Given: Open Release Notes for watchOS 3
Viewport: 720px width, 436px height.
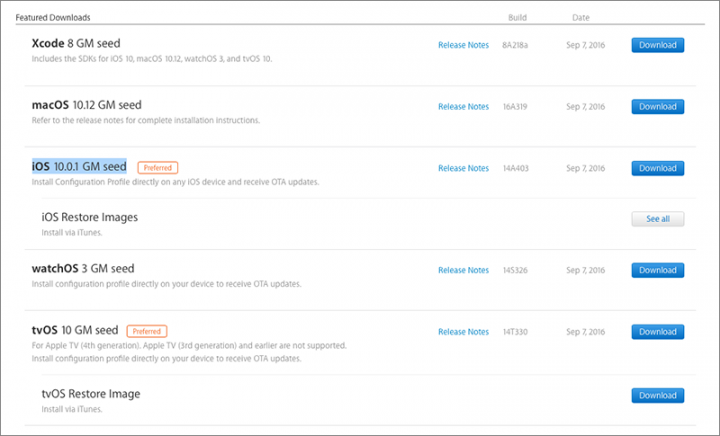Looking at the screenshot, I should pos(463,270).
